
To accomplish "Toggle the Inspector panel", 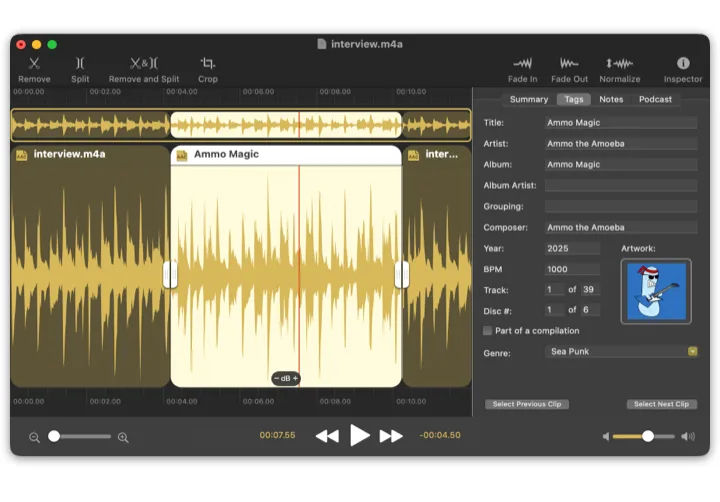I will pos(683,69).
